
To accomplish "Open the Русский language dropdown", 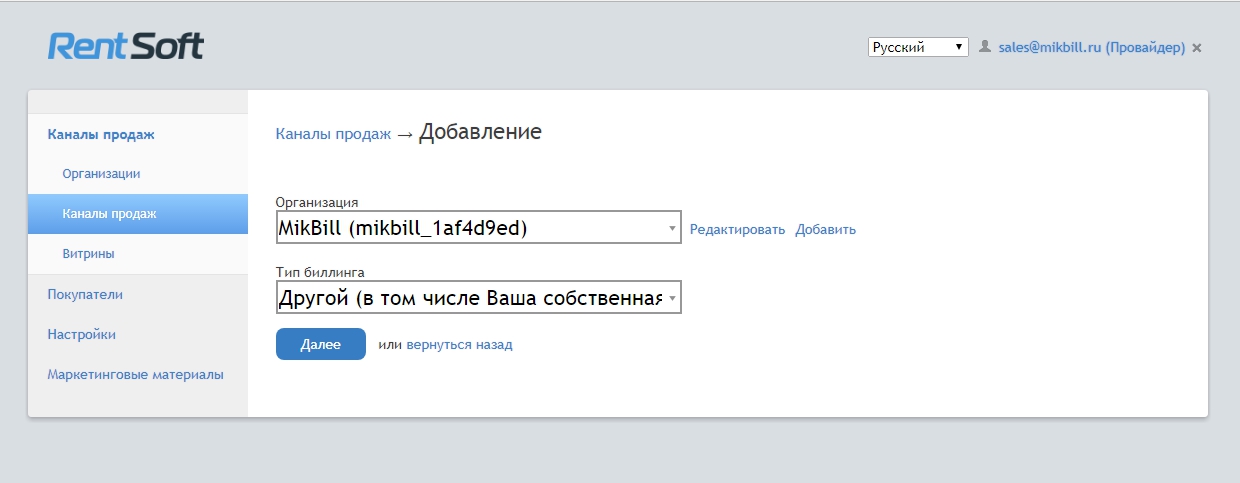I will point(918,47).
